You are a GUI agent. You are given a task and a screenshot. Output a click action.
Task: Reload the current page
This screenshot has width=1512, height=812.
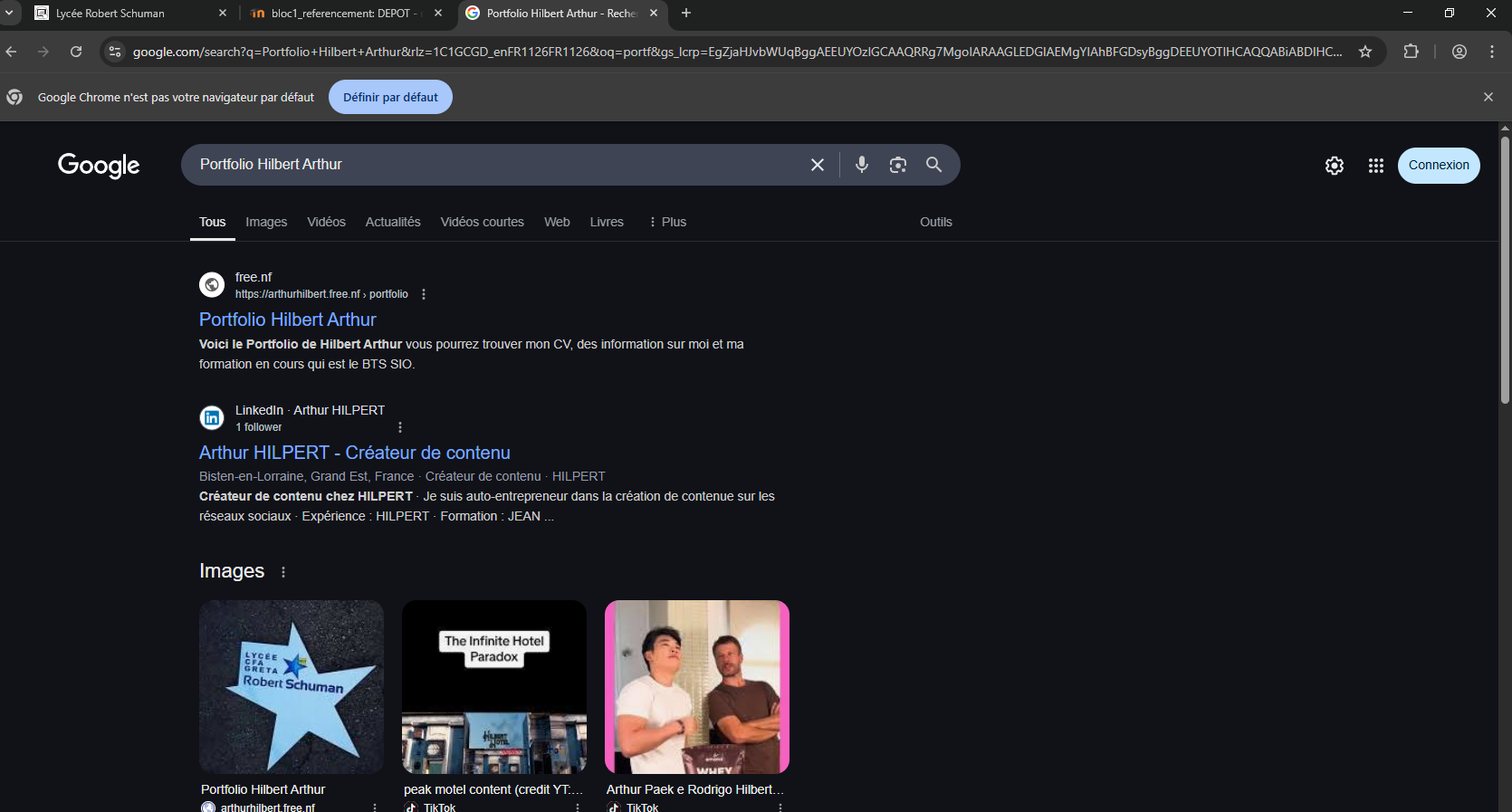coord(76,52)
